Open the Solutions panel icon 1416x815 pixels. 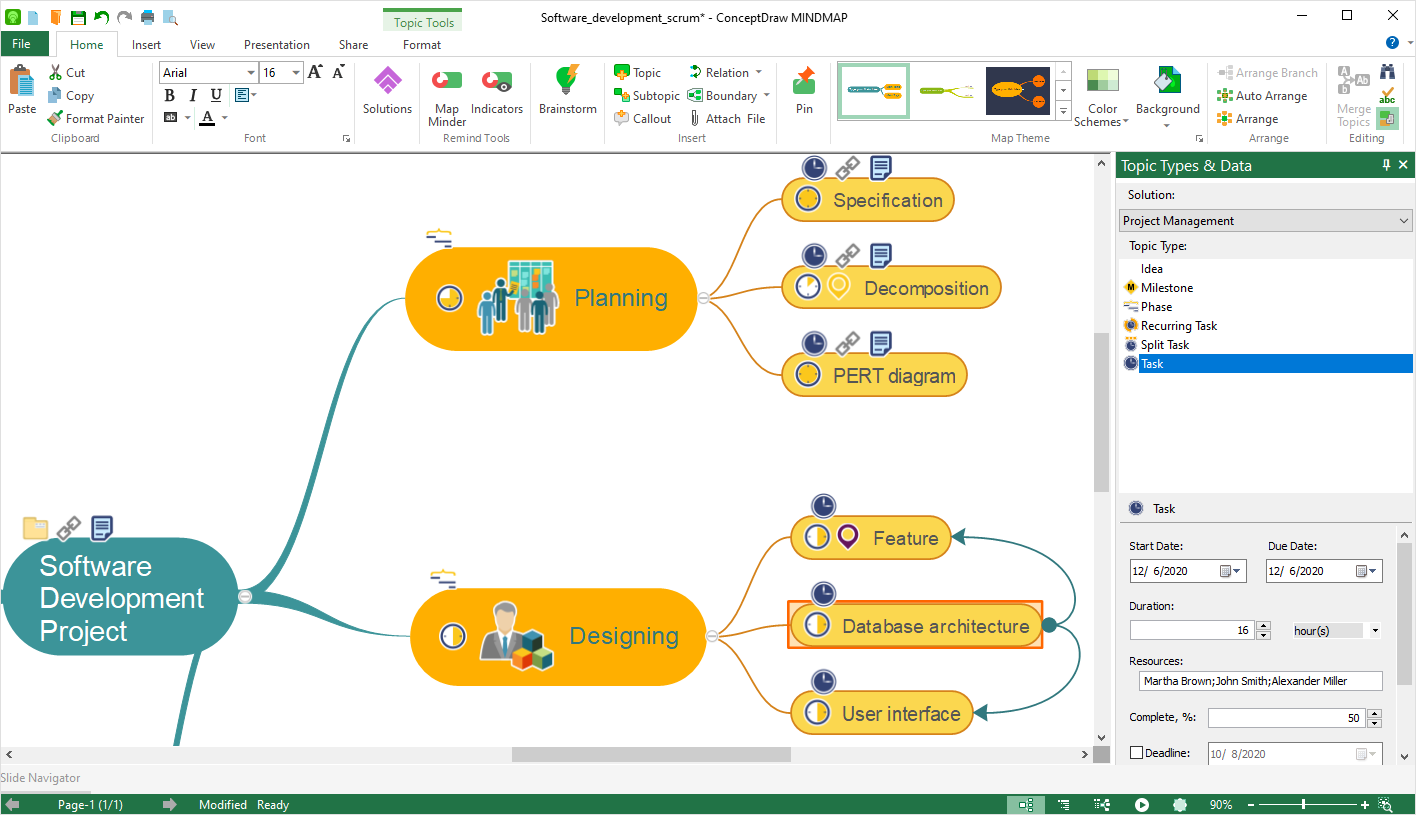tap(387, 82)
